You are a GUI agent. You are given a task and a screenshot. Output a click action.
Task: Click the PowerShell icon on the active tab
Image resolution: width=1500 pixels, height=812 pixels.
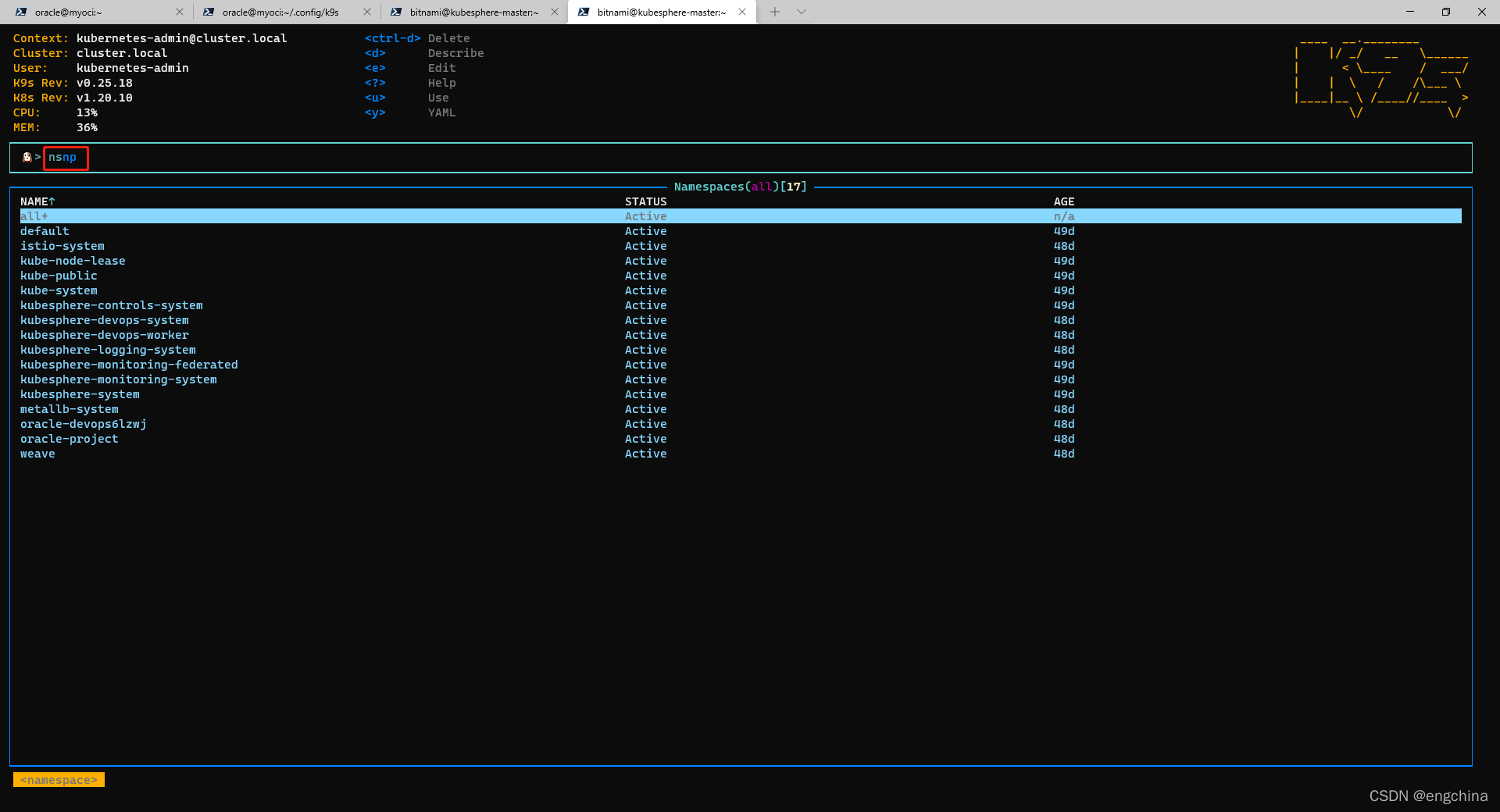click(x=584, y=12)
